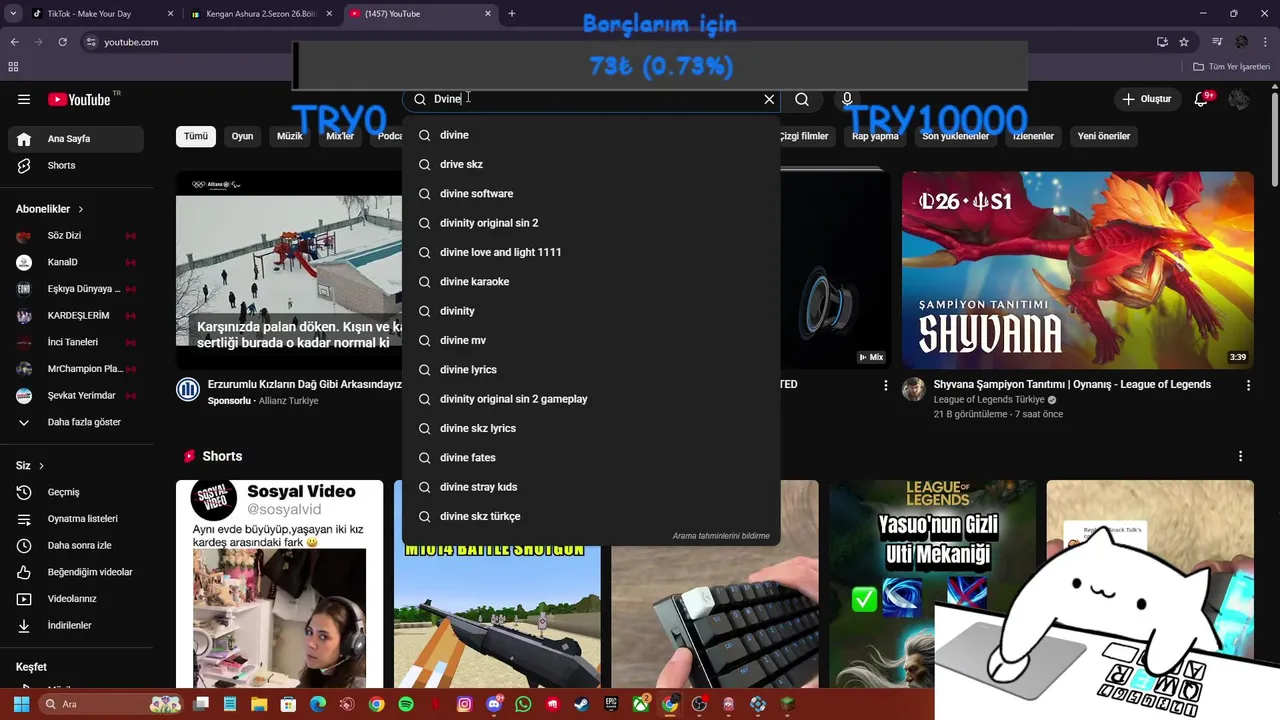Image resolution: width=1280 pixels, height=720 pixels.
Task: Choose suggestion "divine lyrics"
Action: [x=591, y=369]
